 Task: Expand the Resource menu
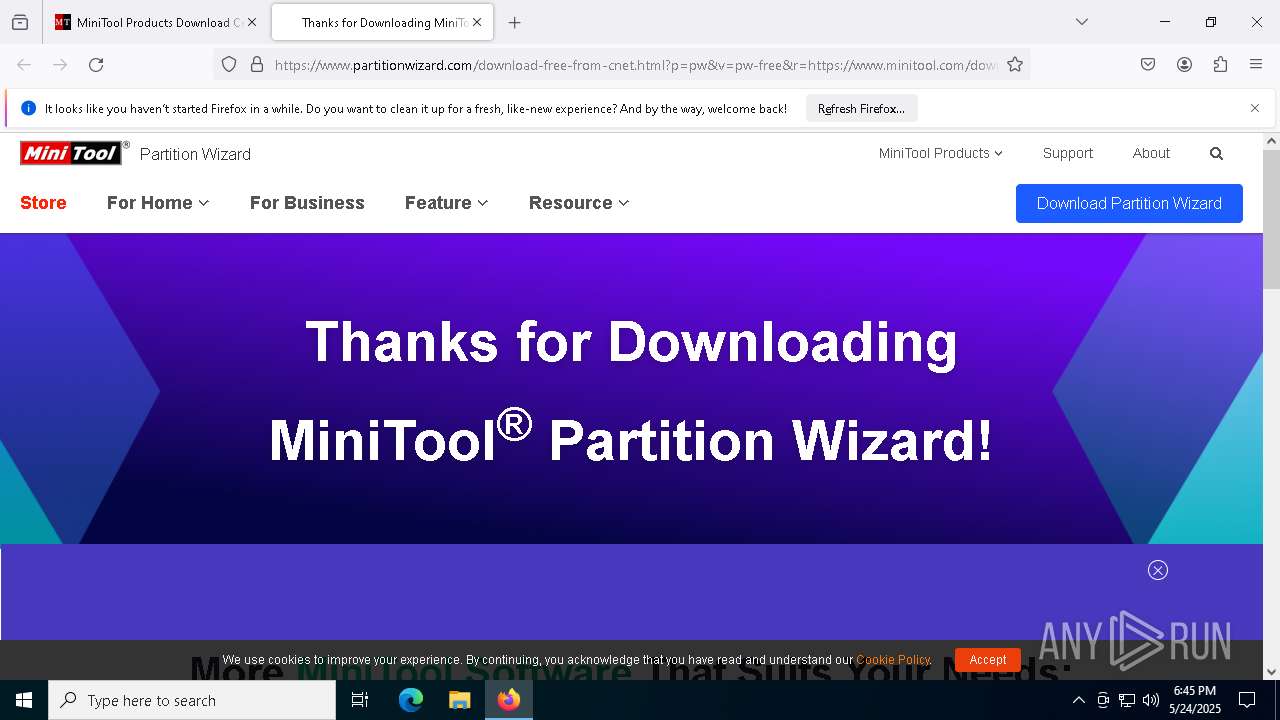coord(579,203)
